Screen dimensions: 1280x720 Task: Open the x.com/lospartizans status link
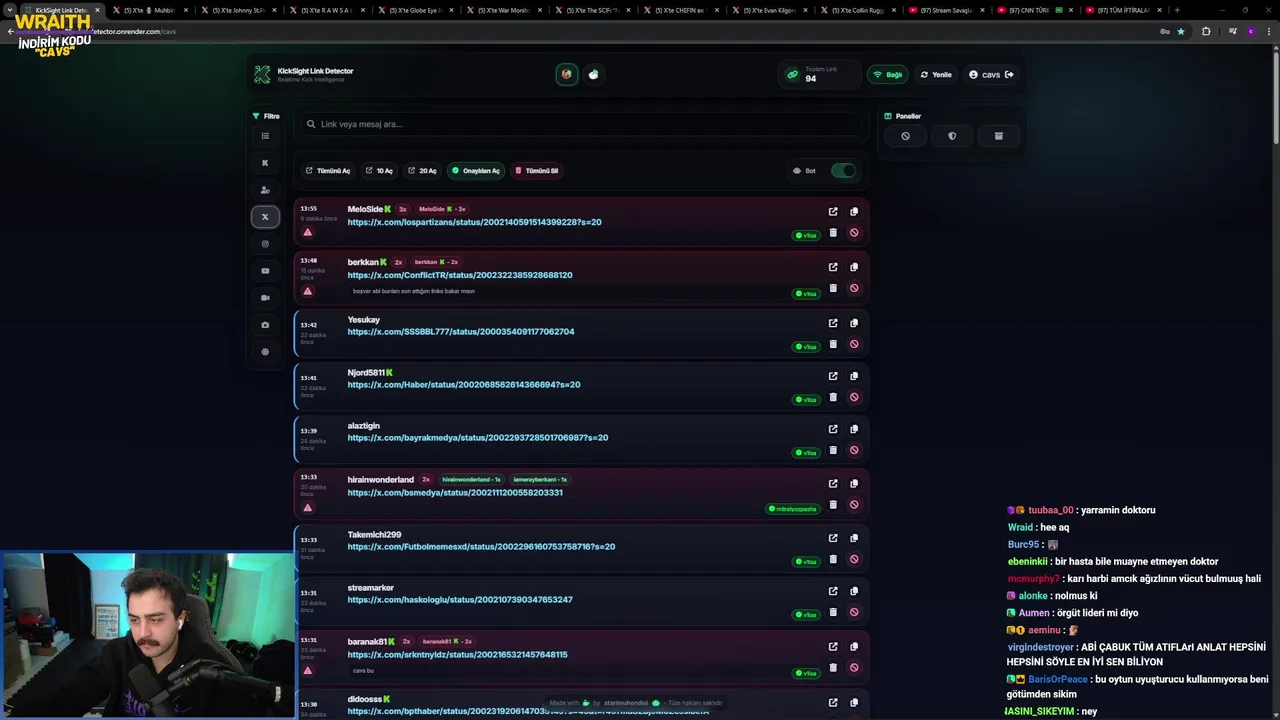coord(474,222)
